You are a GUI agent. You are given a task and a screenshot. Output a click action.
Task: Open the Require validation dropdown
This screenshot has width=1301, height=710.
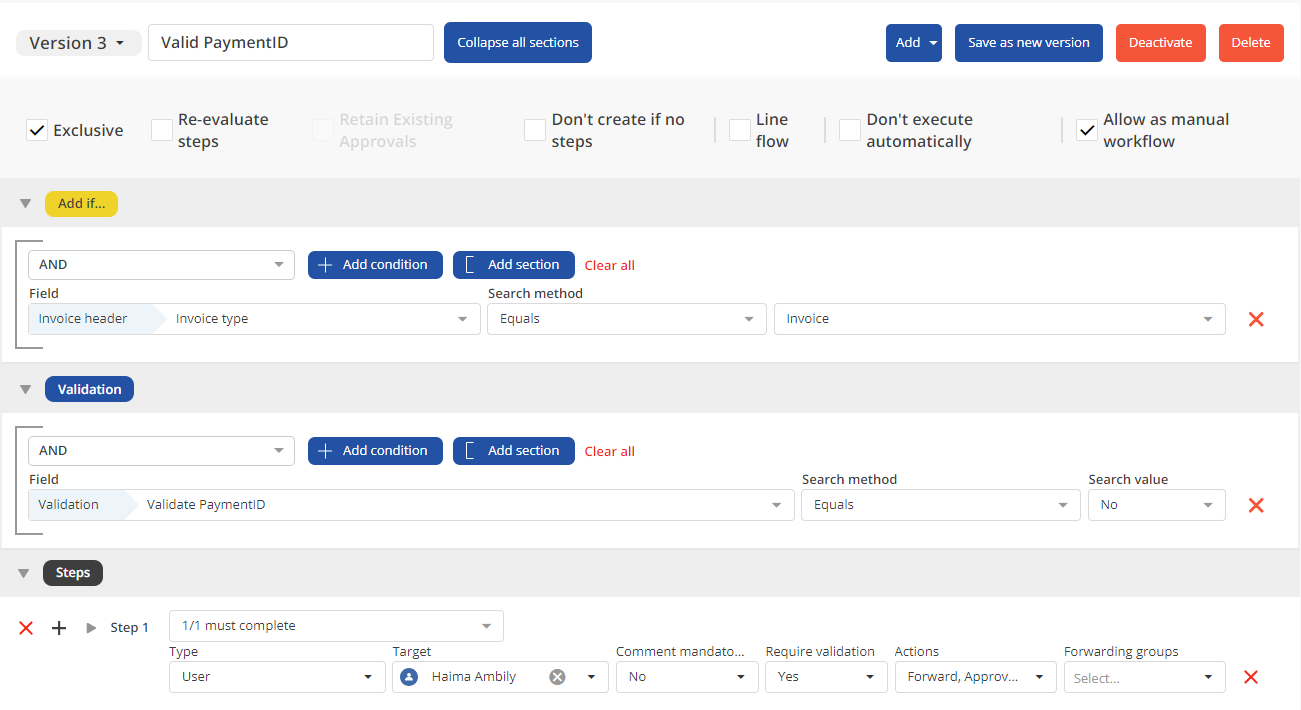click(826, 677)
